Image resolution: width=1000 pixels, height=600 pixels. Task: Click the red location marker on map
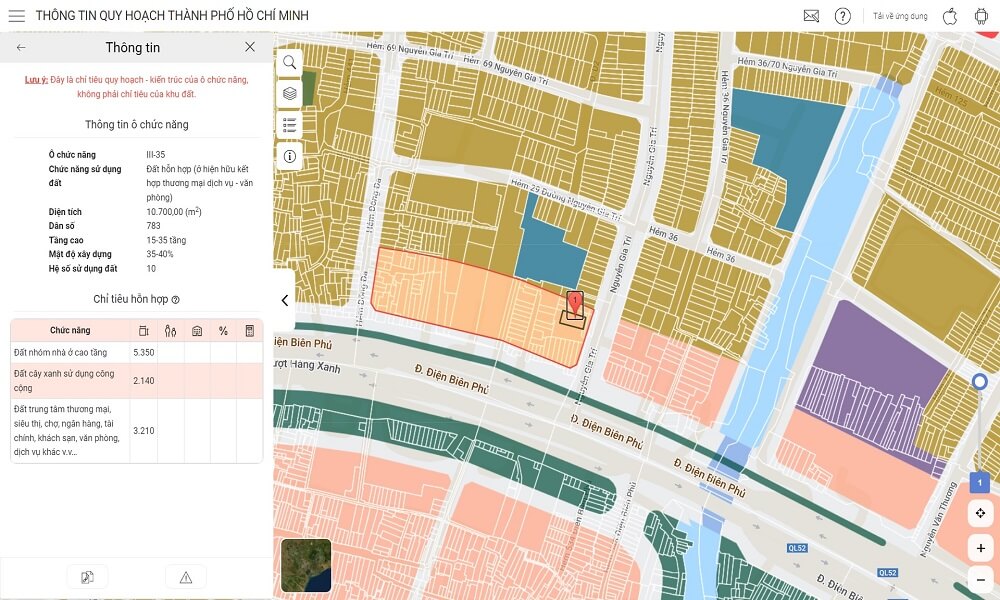pos(575,303)
